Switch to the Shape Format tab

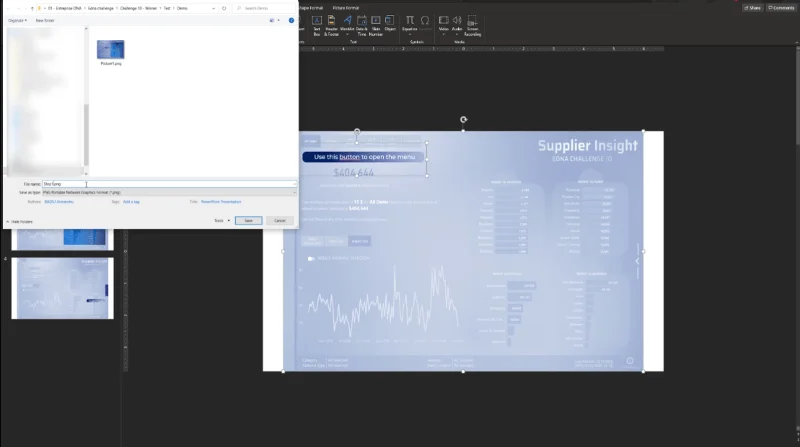pyautogui.click(x=311, y=8)
